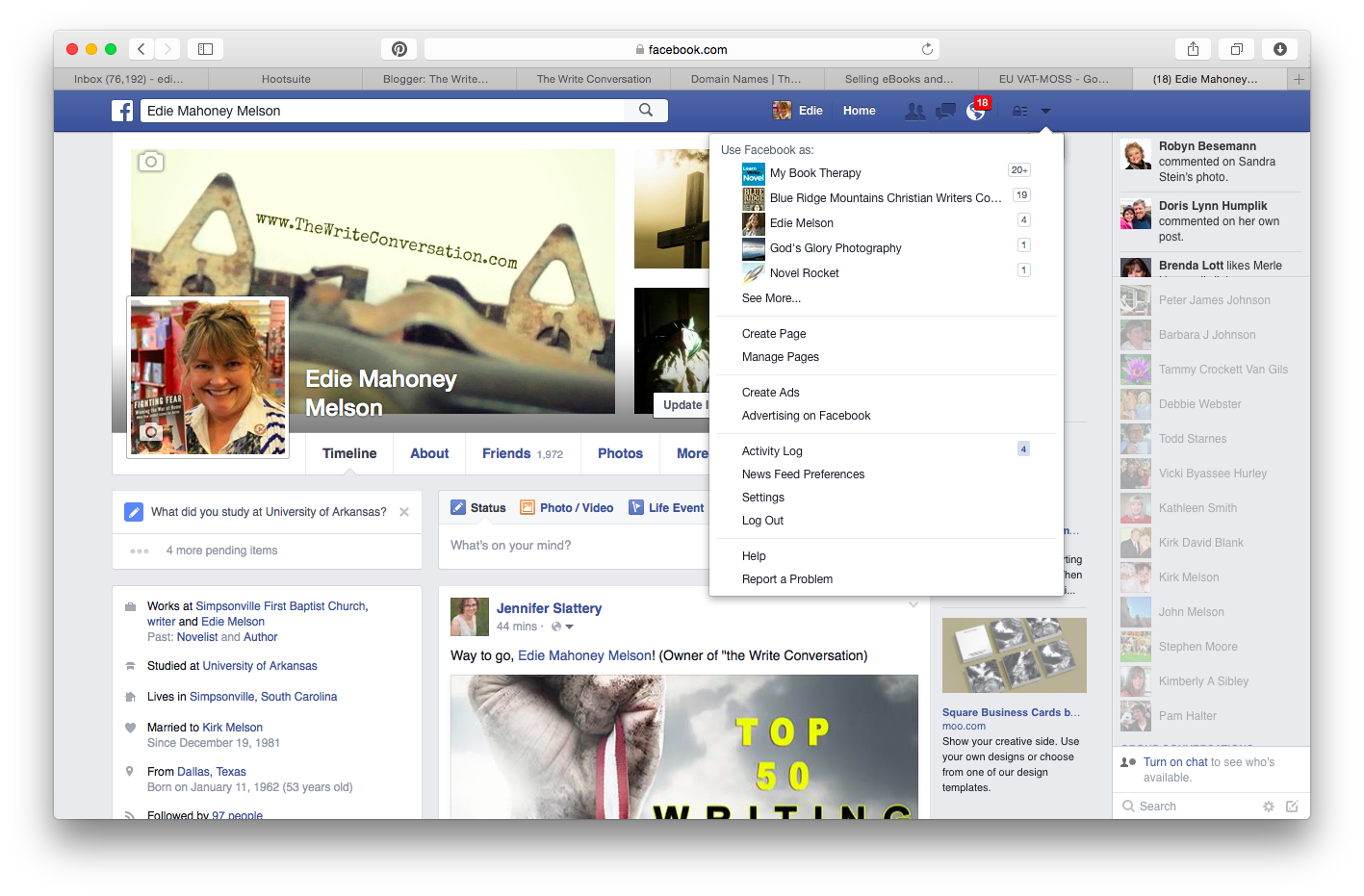The image size is (1364, 896).
Task: Switch to the Hootsuite browser tab
Action: tap(286, 79)
